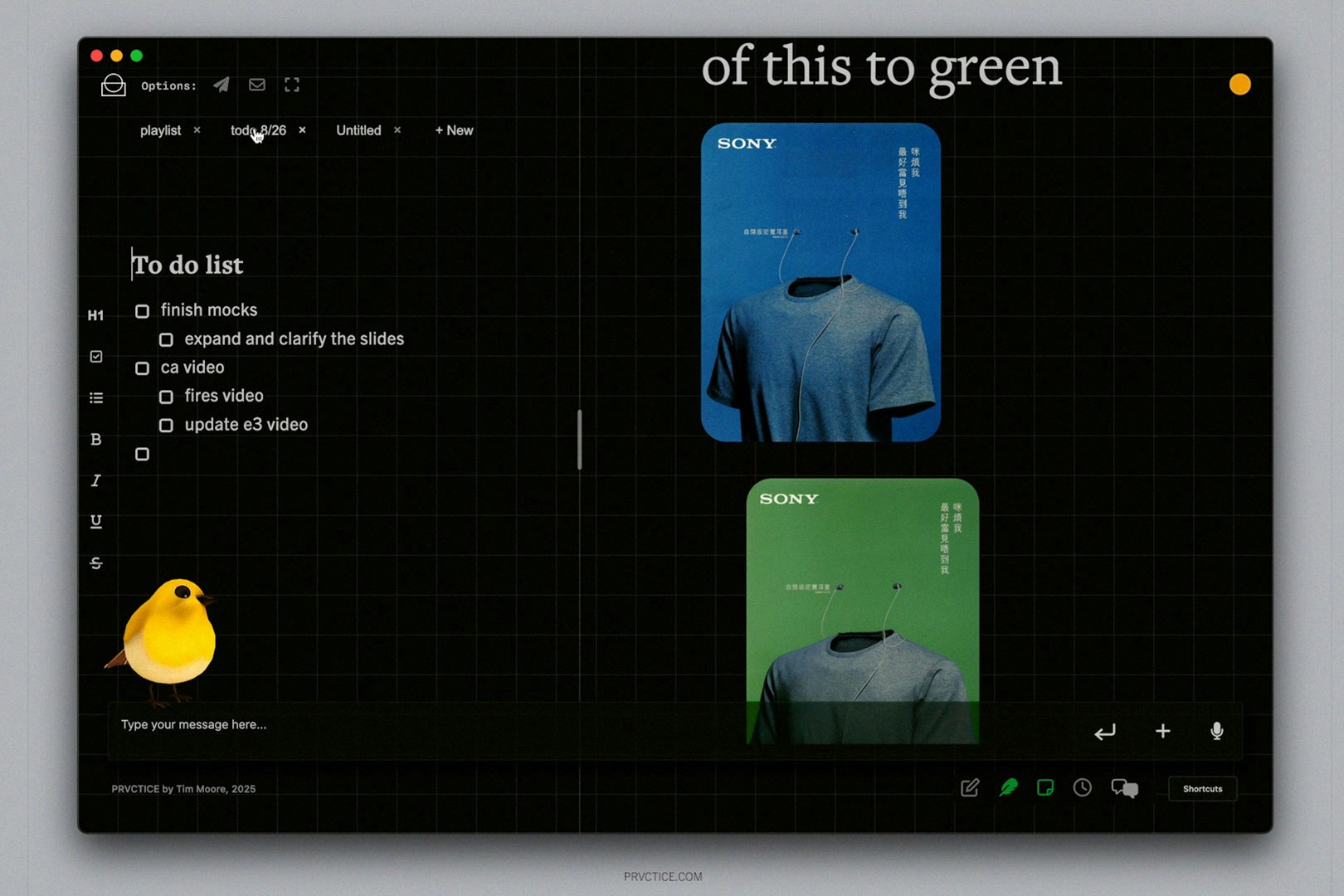1344x896 pixels.
Task: Switch to the todo 8/26 tab
Action: [x=258, y=130]
